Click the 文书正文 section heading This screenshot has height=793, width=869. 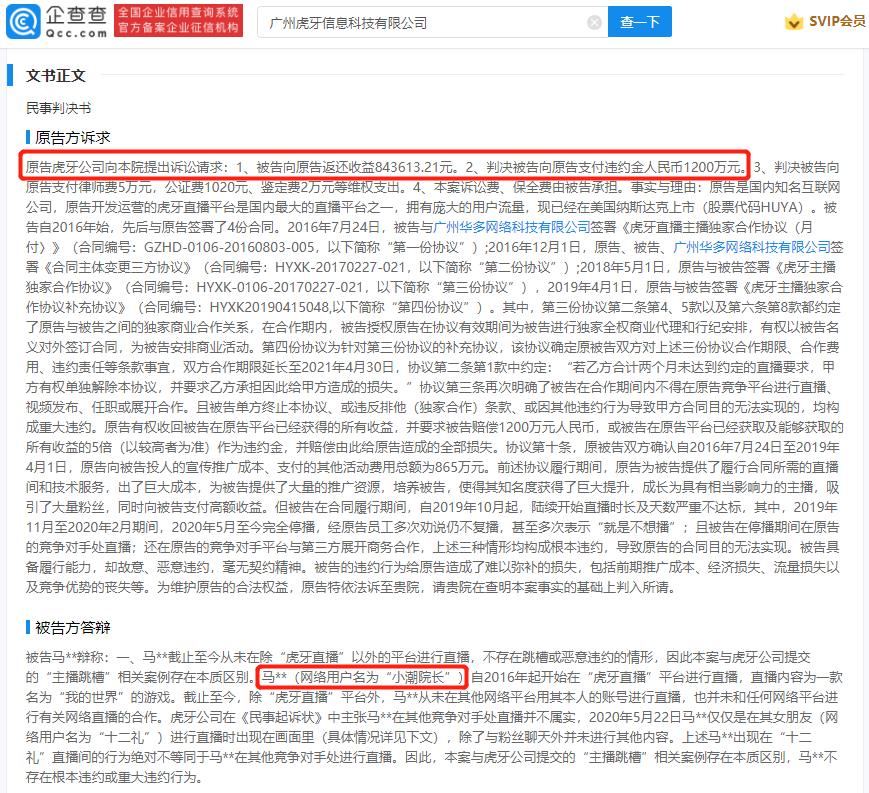tap(56, 75)
